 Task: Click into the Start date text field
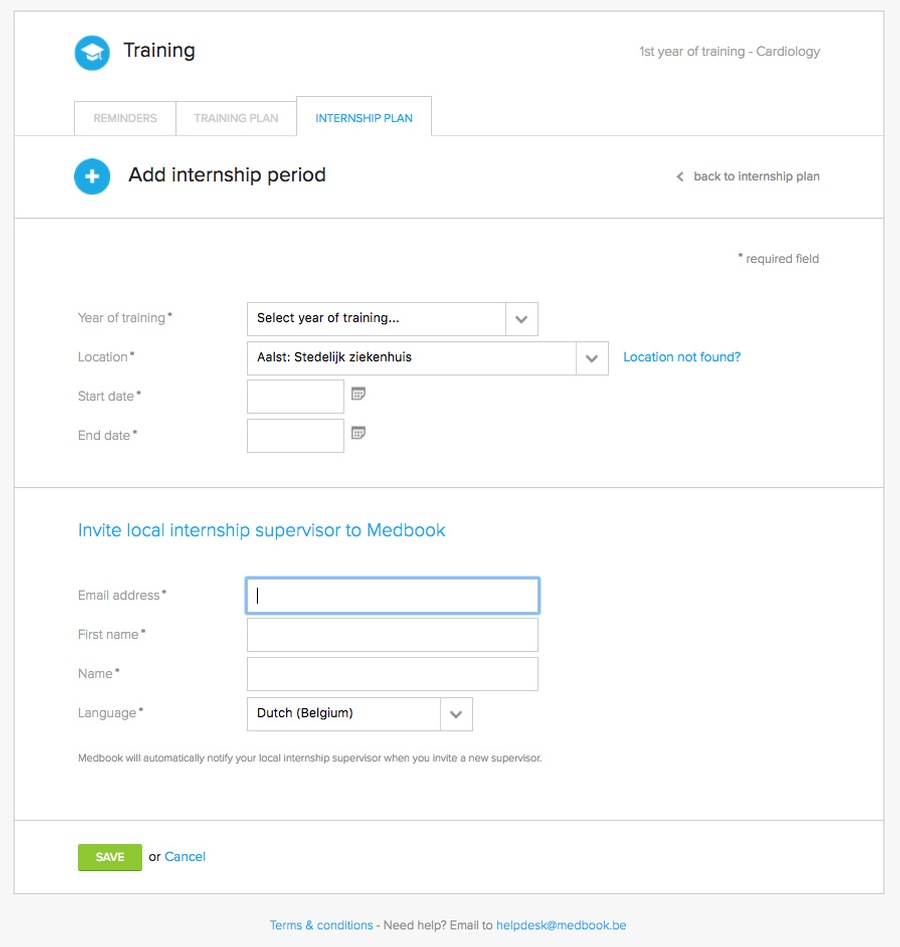tap(295, 396)
